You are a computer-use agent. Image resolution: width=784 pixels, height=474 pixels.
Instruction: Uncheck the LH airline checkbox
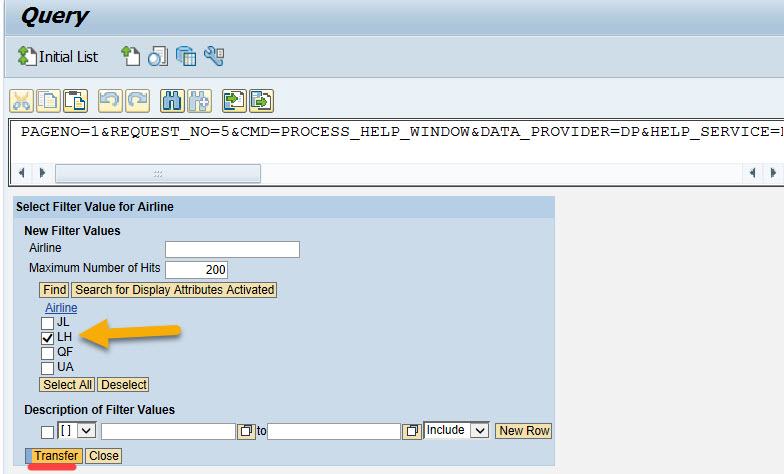pyautogui.click(x=48, y=338)
